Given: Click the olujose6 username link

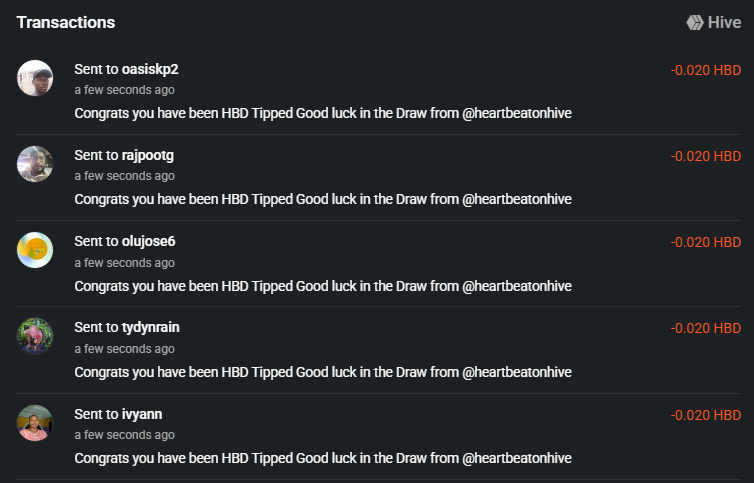Looking at the screenshot, I should click(148, 241).
